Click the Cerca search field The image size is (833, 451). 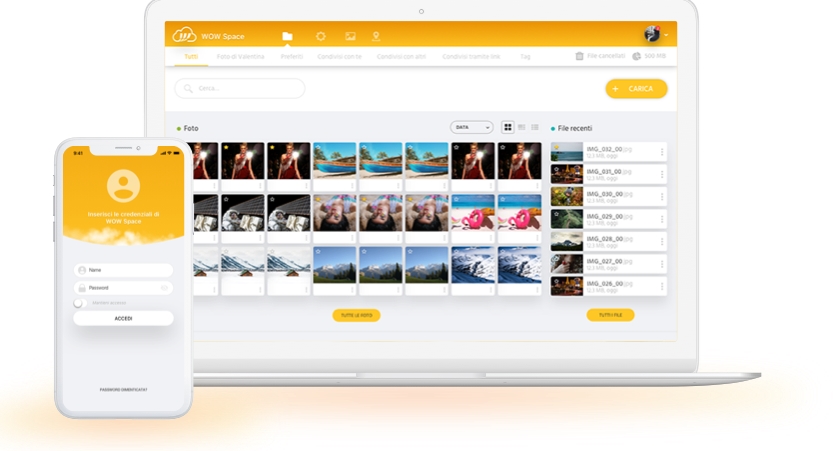[x=240, y=88]
